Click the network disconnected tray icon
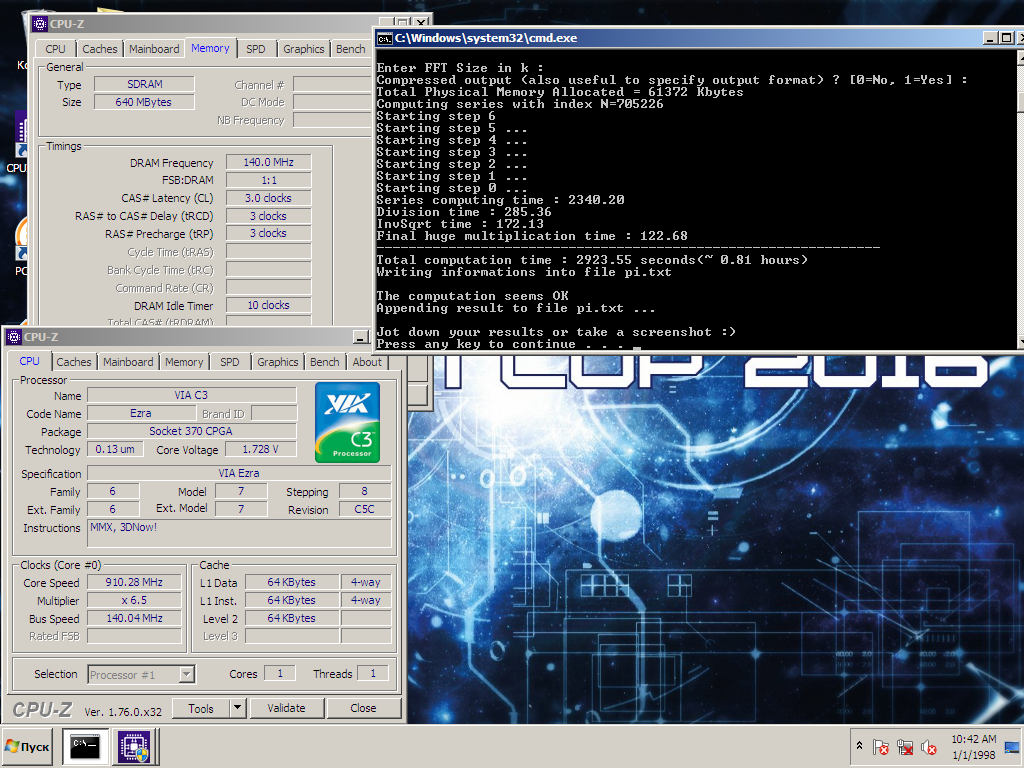Image resolution: width=1024 pixels, height=768 pixels. (x=904, y=746)
